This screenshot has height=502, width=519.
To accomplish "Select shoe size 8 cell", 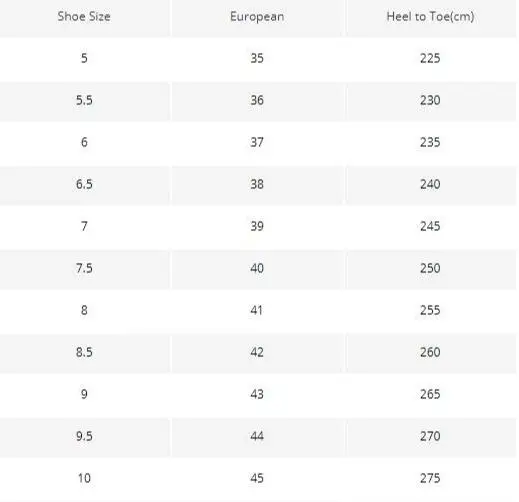I will click(x=84, y=310).
